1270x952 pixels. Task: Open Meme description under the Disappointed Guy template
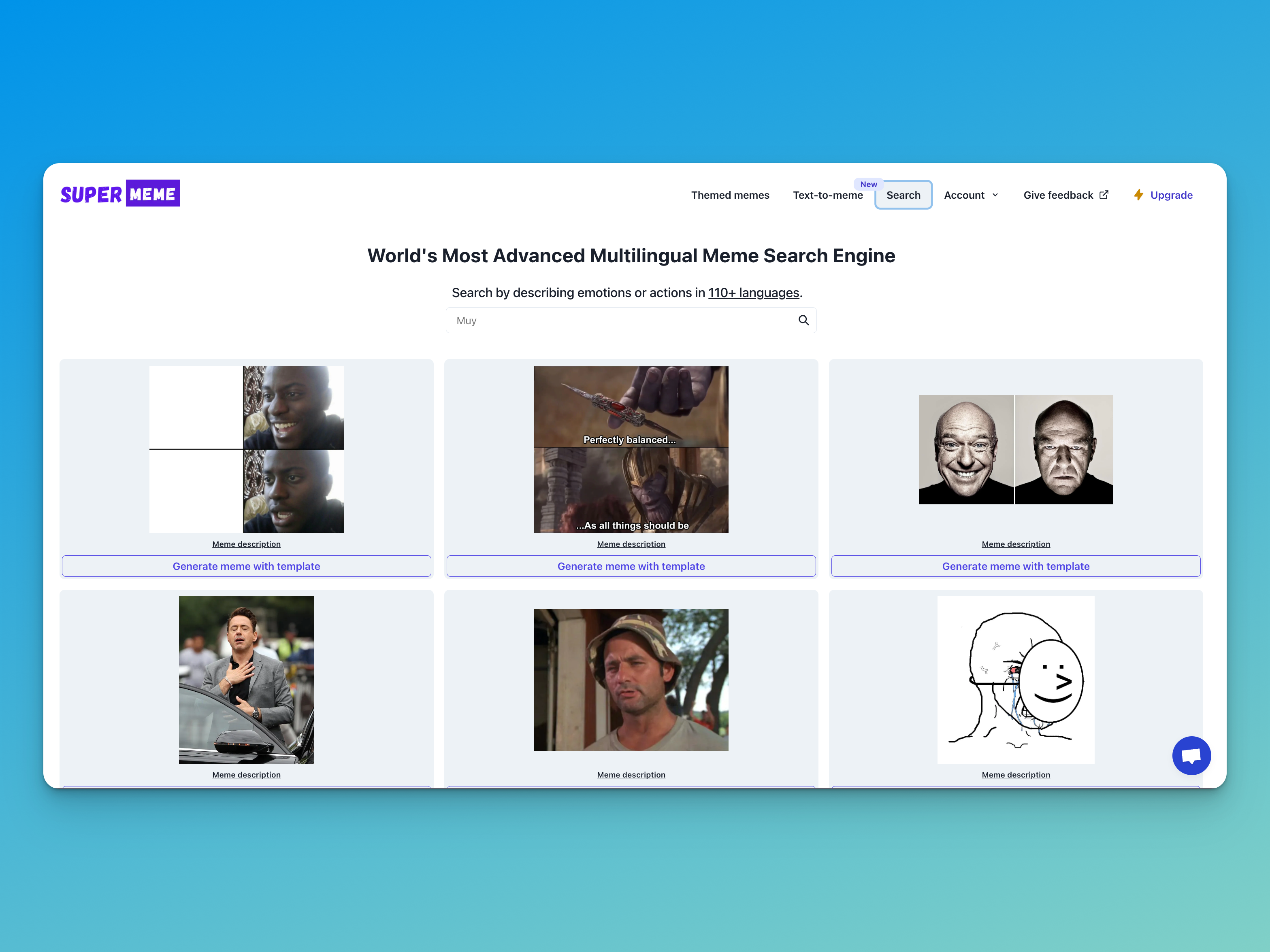246,544
